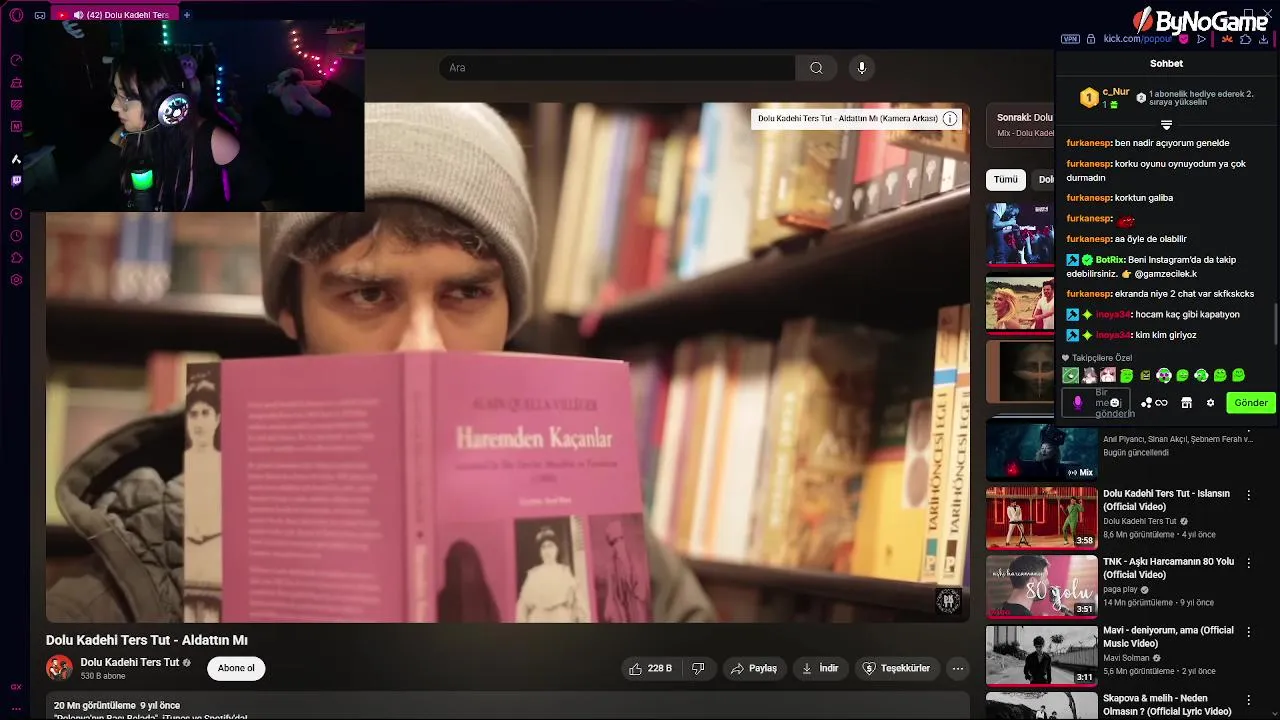1280x720 pixels.
Task: Open the Teşekkürler thanks button
Action: pos(897,668)
